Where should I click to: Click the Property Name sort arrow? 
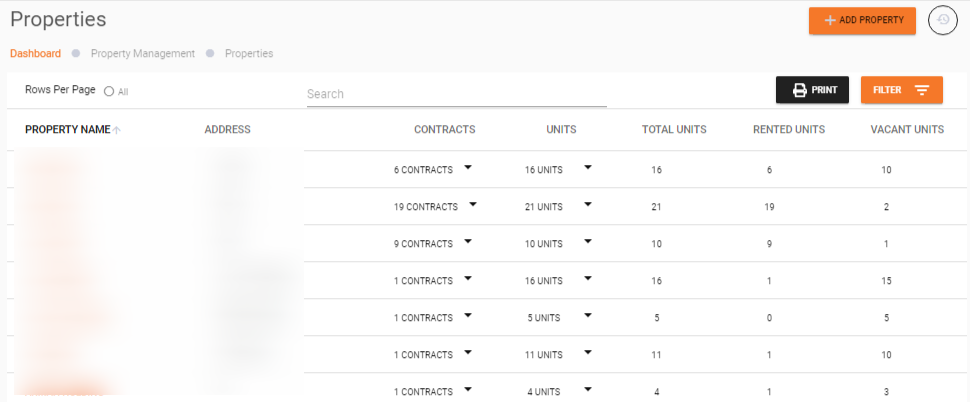117,130
